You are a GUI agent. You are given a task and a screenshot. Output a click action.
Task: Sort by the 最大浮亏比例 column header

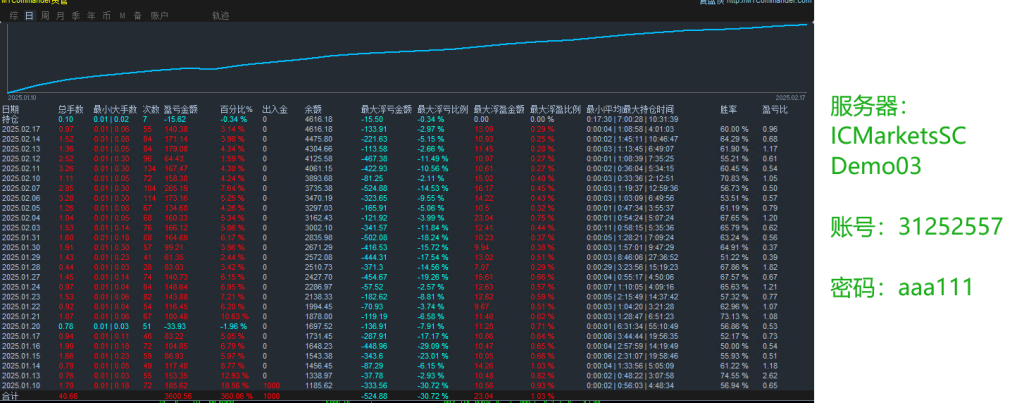(x=443, y=110)
